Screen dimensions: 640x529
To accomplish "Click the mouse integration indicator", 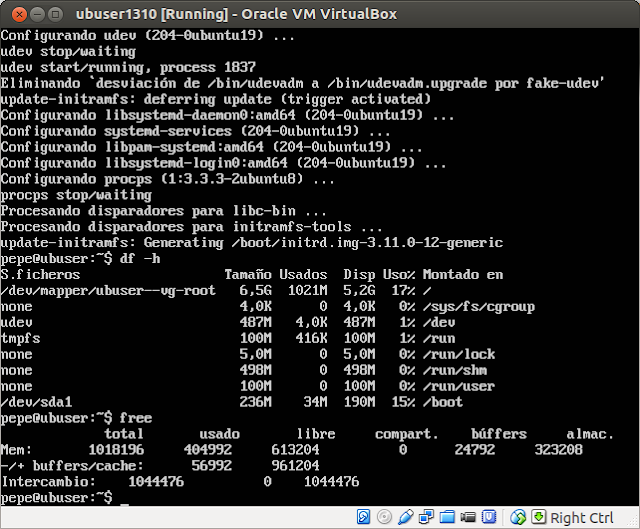I will point(518,517).
